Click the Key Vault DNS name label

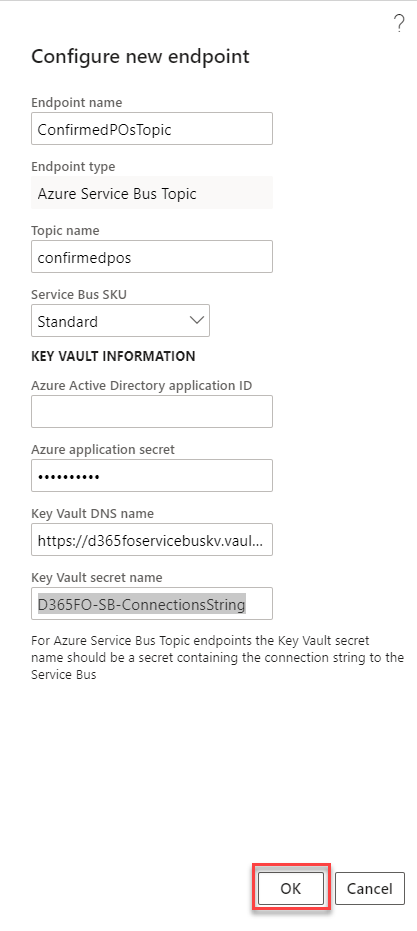pos(92,514)
